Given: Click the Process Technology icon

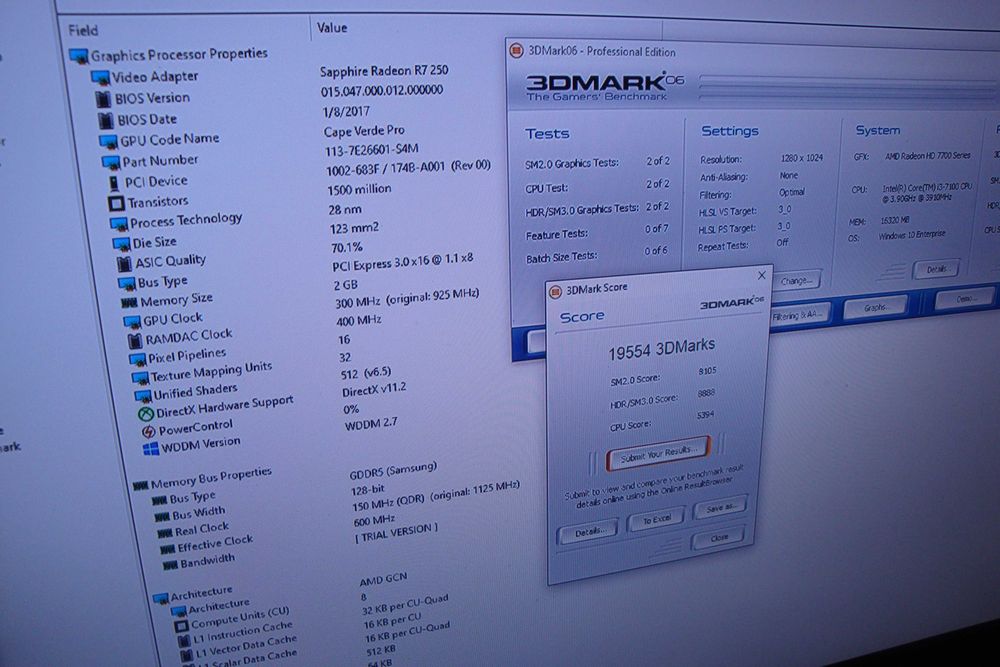Looking at the screenshot, I should point(119,224).
